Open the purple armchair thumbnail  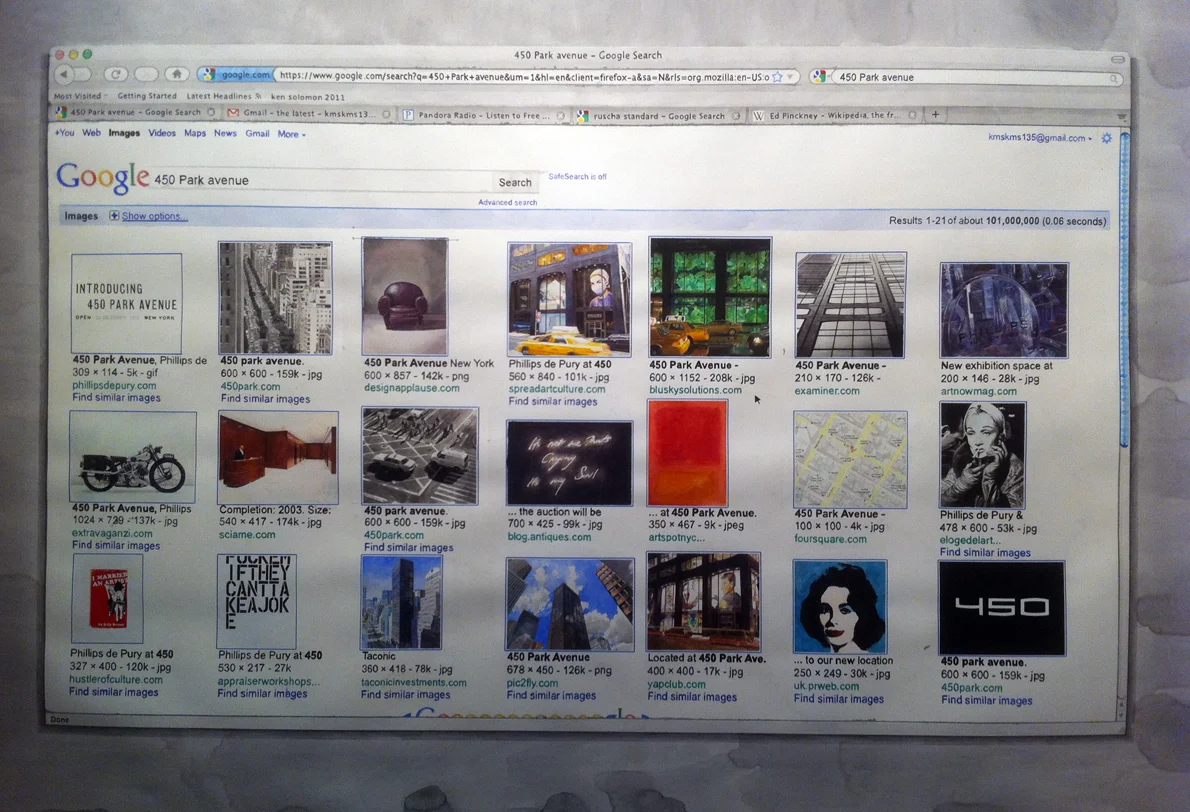coord(405,296)
